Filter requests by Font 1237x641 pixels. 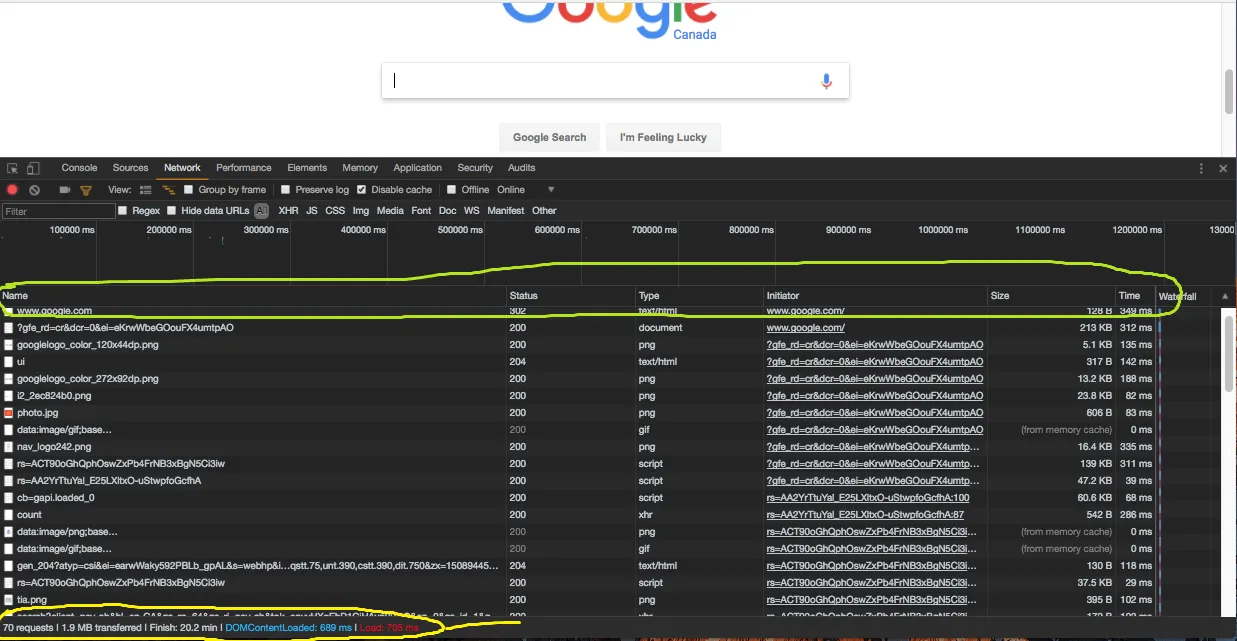421,211
